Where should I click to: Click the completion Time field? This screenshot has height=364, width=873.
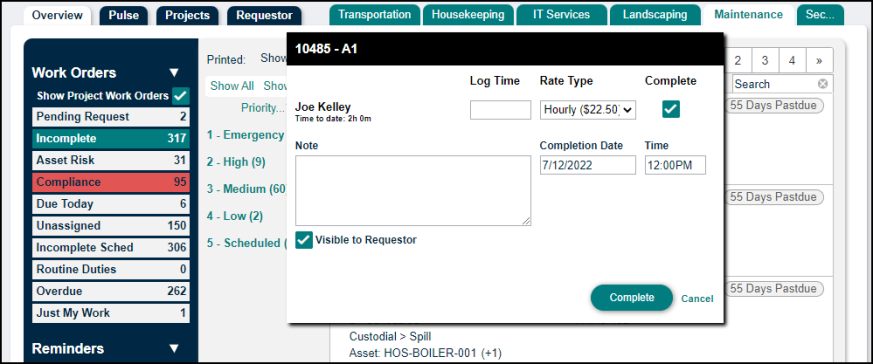[675, 165]
